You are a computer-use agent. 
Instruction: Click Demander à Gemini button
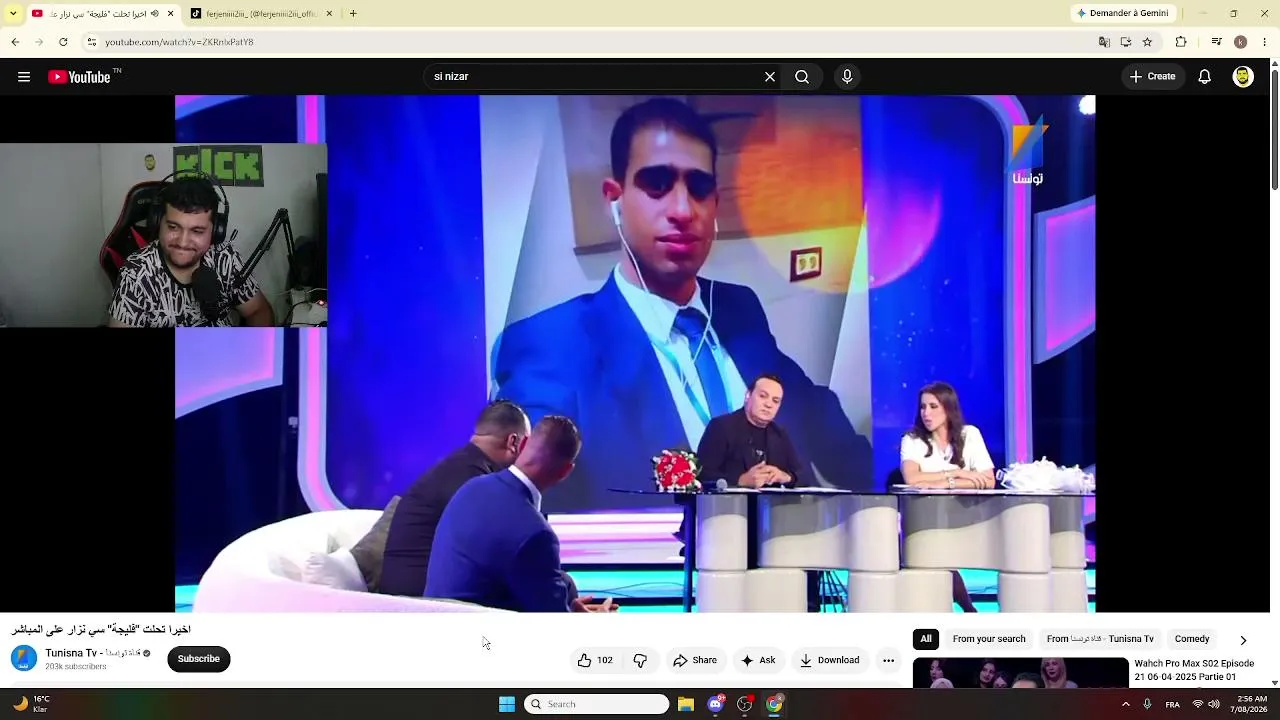1122,14
